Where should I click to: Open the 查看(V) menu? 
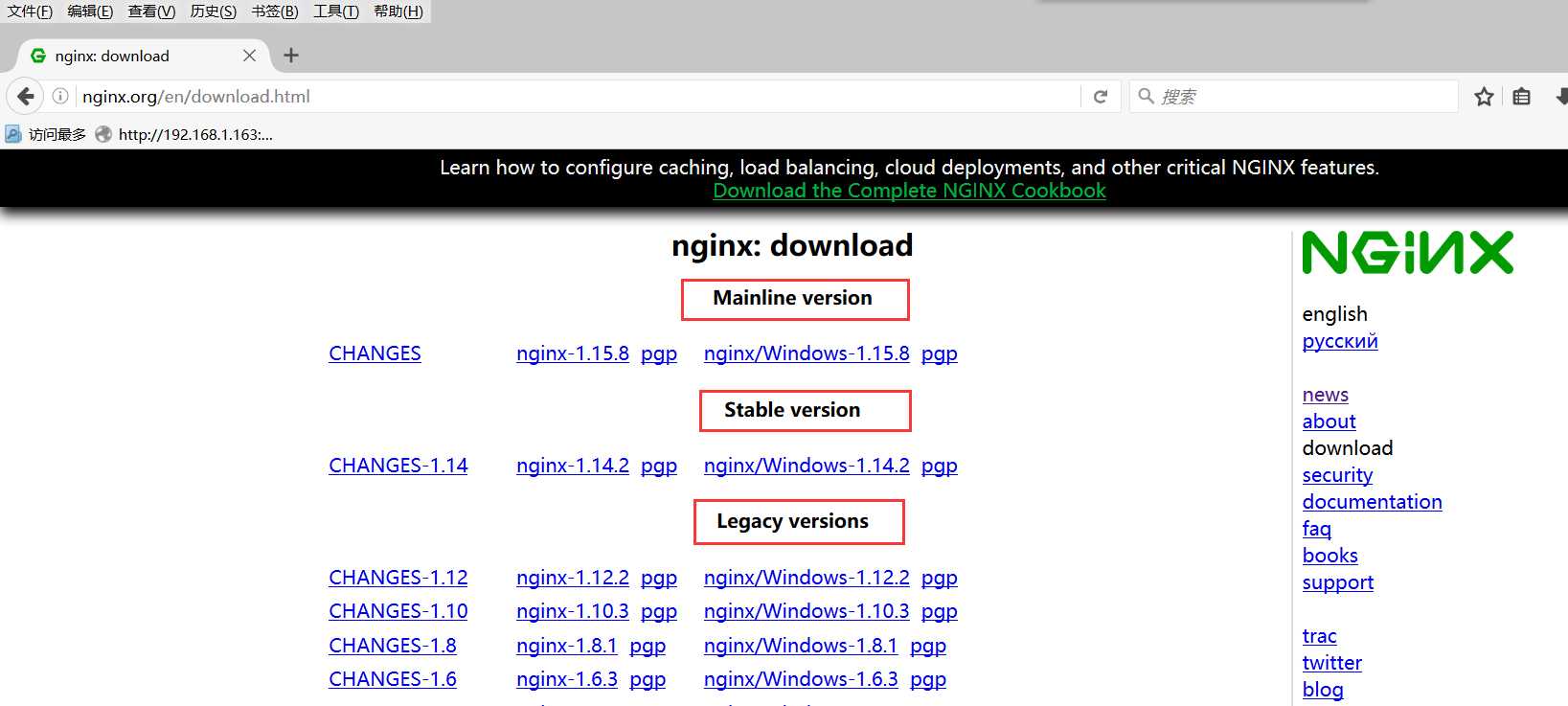151,11
